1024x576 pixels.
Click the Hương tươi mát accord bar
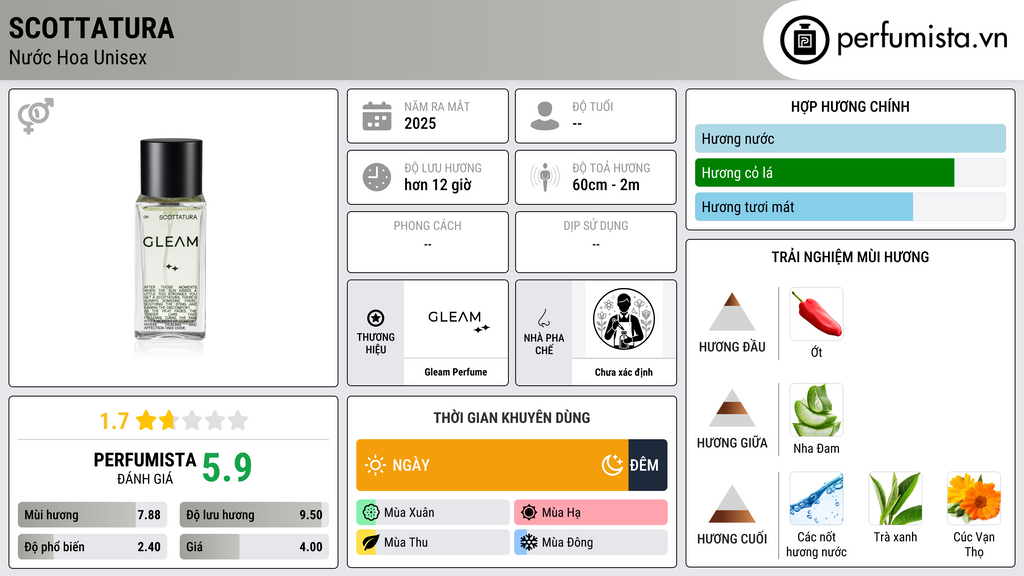coord(804,207)
